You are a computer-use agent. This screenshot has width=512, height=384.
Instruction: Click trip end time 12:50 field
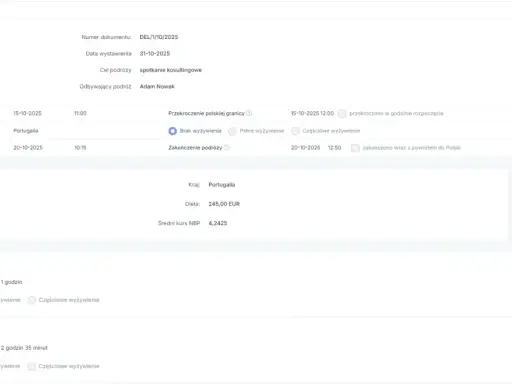334,148
